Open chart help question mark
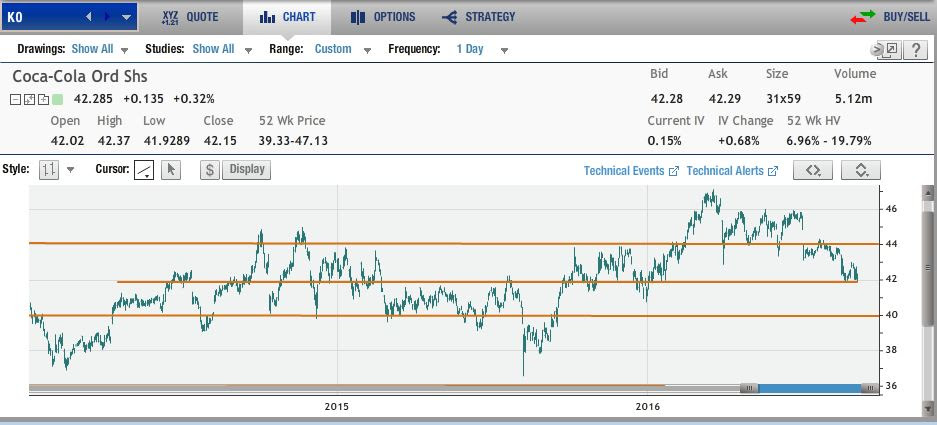Viewport: 937px width, 425px height. 915,50
